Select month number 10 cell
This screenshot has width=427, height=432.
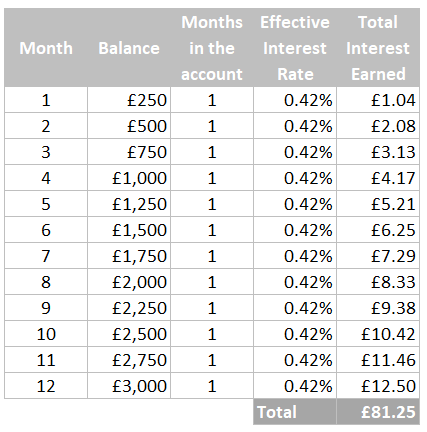[x=46, y=334]
